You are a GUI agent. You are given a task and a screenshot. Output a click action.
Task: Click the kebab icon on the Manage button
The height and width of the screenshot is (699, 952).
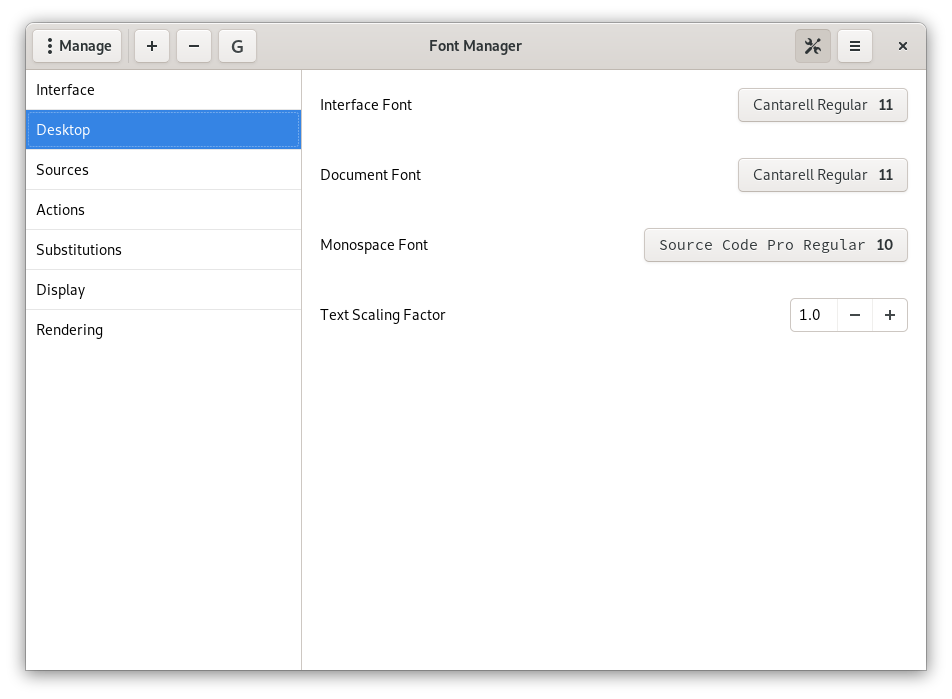[48, 45]
